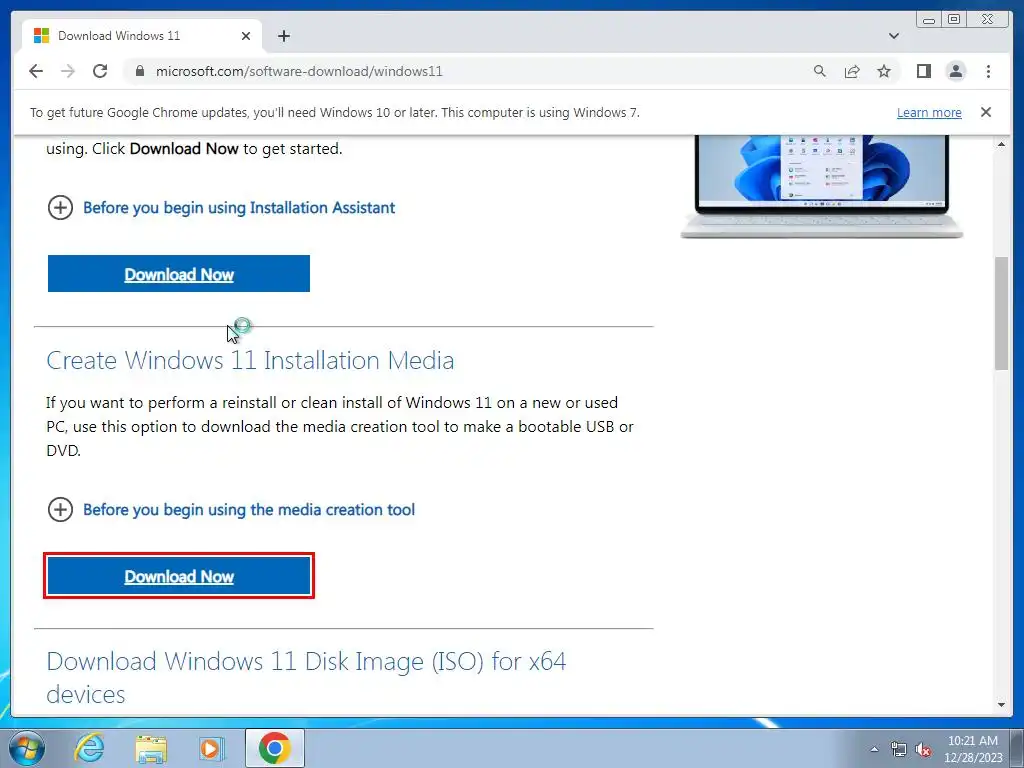Expand Before you begin using the media creation tool
The height and width of the screenshot is (768, 1024).
pyautogui.click(x=231, y=509)
